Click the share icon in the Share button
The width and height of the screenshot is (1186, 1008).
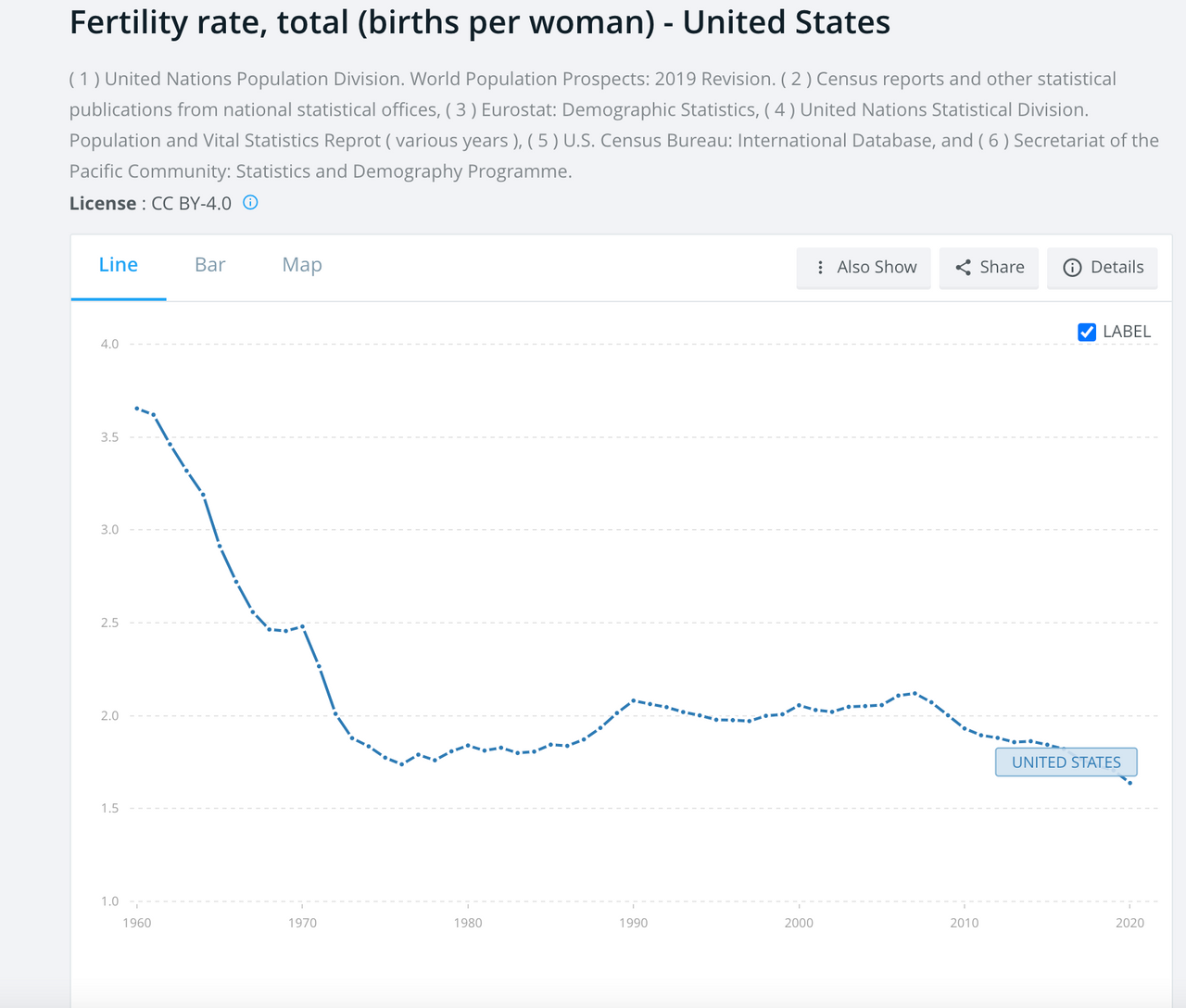tap(964, 268)
